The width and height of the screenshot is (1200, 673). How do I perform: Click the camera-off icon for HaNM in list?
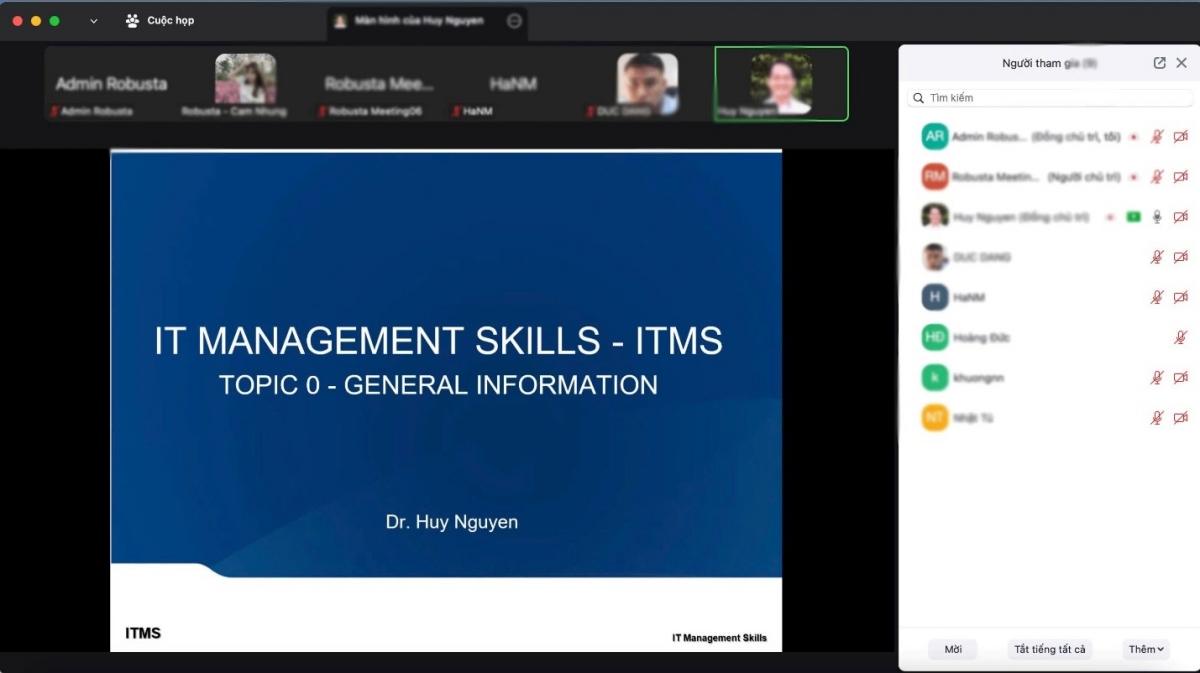click(x=1180, y=298)
